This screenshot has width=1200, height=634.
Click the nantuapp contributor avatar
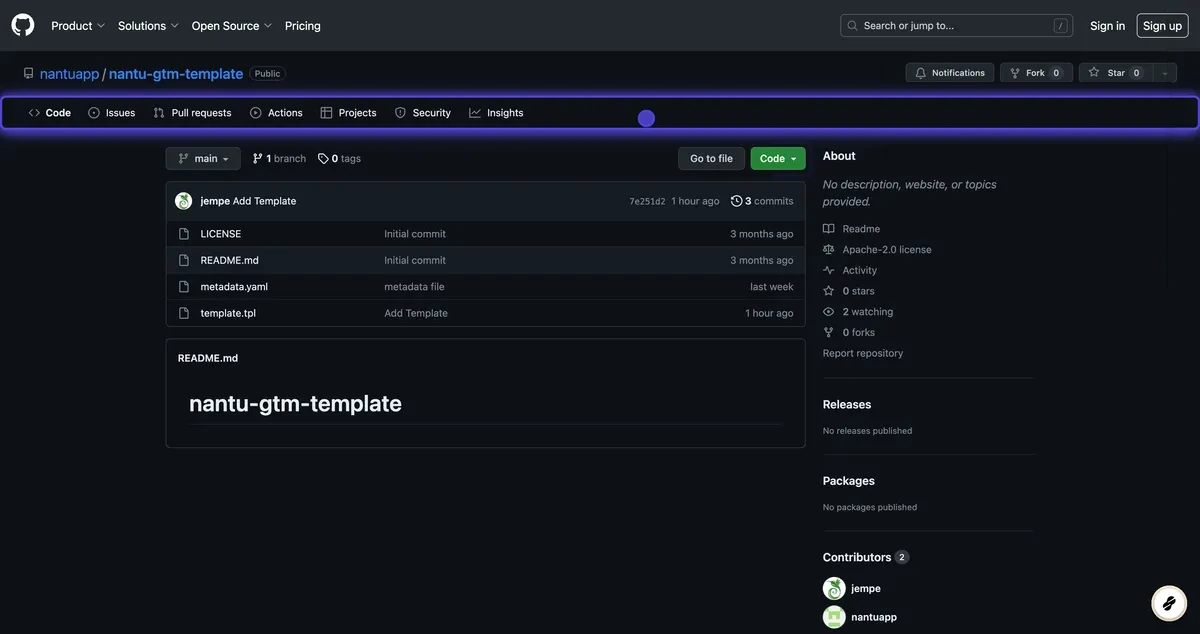tap(834, 617)
